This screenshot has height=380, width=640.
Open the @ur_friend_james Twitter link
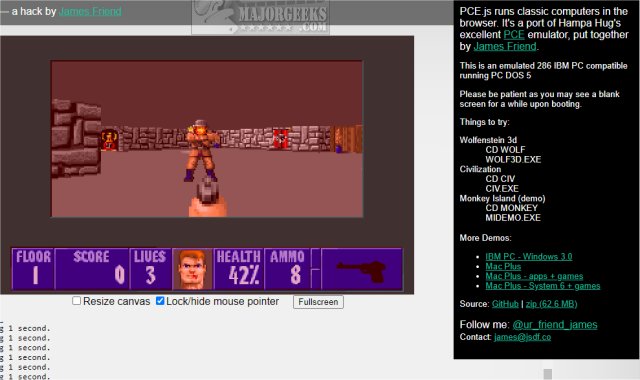pyautogui.click(x=555, y=325)
